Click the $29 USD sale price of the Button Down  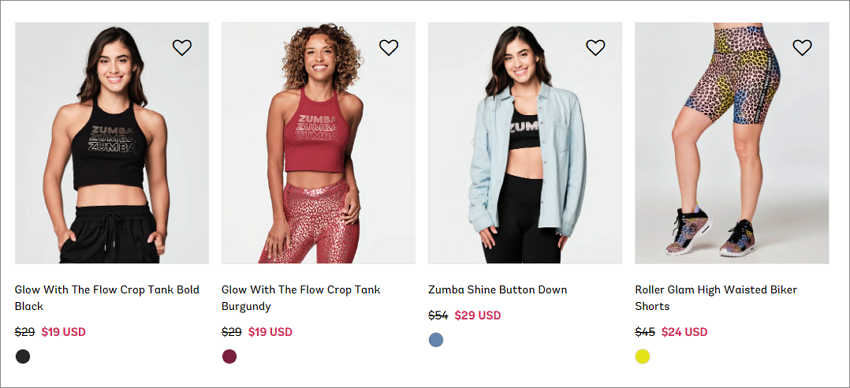pyautogui.click(x=478, y=315)
